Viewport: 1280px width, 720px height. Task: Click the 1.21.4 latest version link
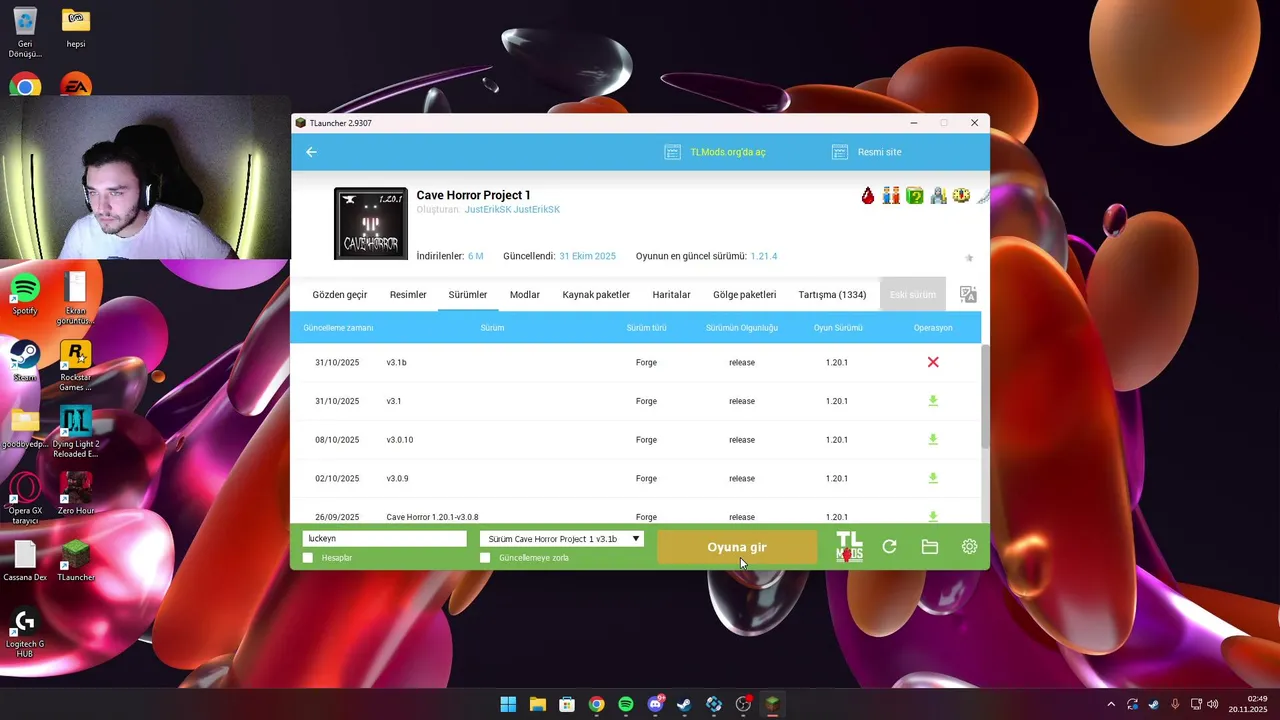coord(764,256)
